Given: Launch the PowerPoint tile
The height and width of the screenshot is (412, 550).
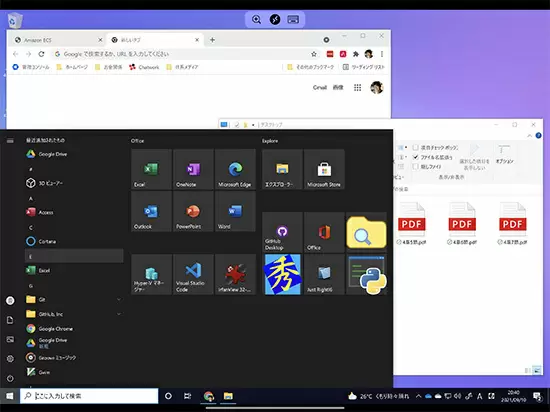Looking at the screenshot, I should (x=193, y=211).
